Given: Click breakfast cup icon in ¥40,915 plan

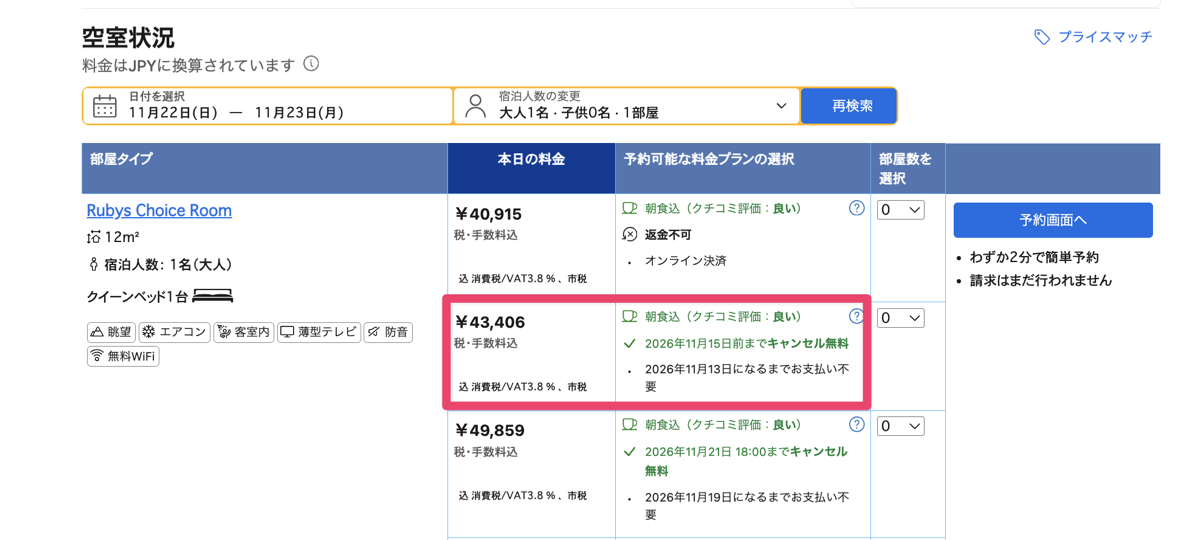Looking at the screenshot, I should tap(629, 209).
